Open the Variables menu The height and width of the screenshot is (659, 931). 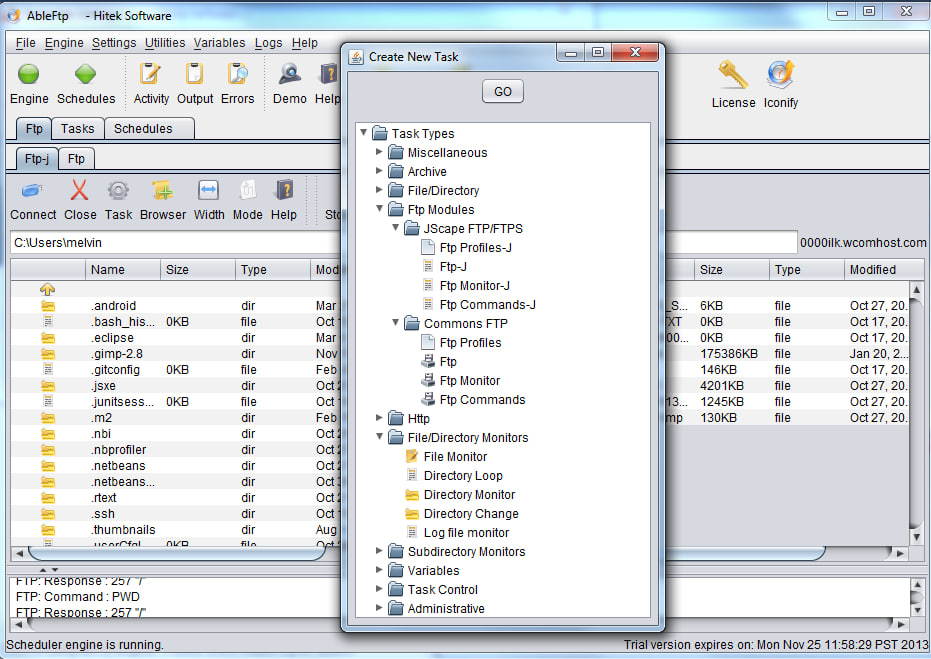pyautogui.click(x=220, y=43)
